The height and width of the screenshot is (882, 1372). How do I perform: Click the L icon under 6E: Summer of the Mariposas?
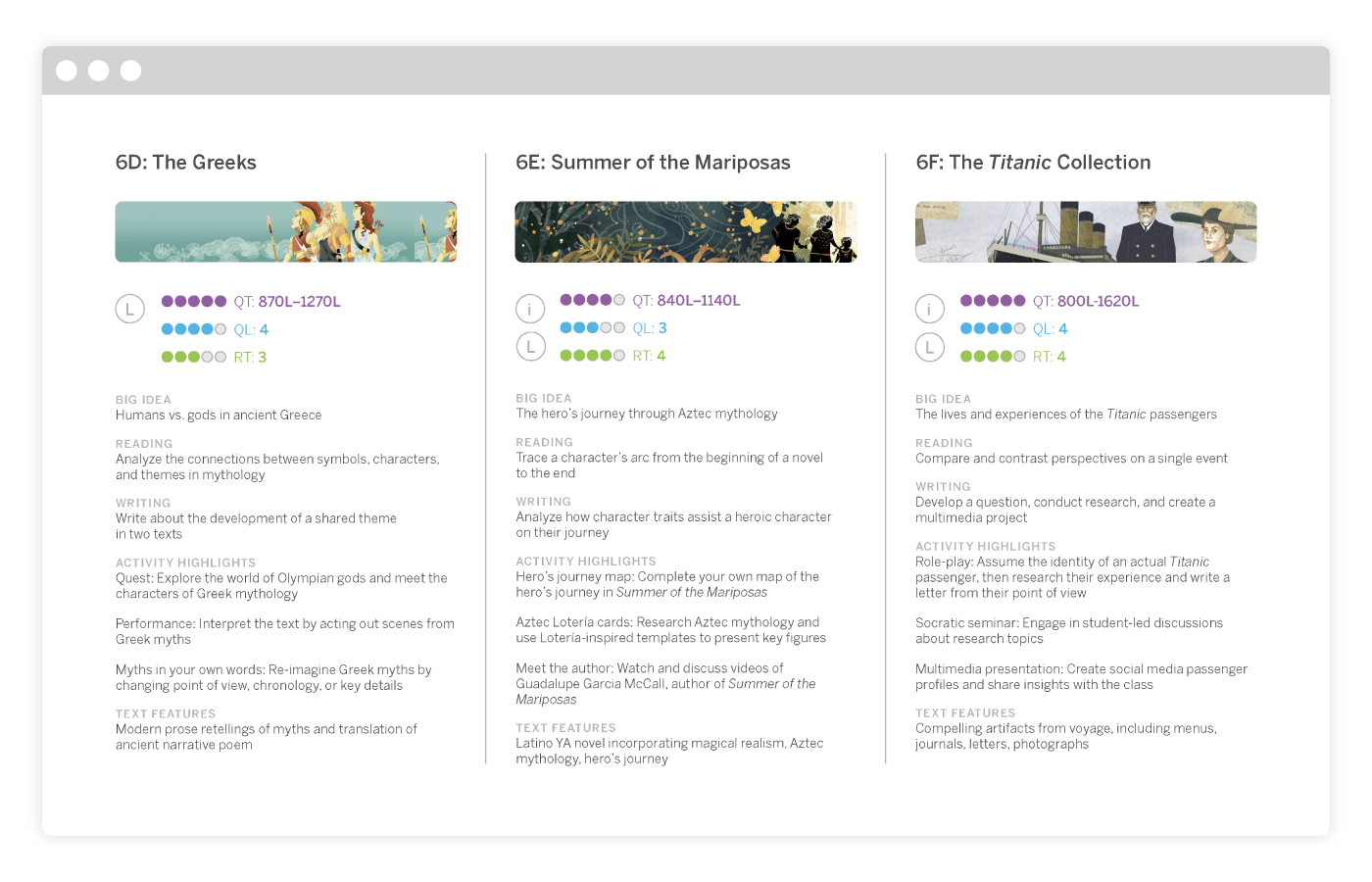click(530, 346)
